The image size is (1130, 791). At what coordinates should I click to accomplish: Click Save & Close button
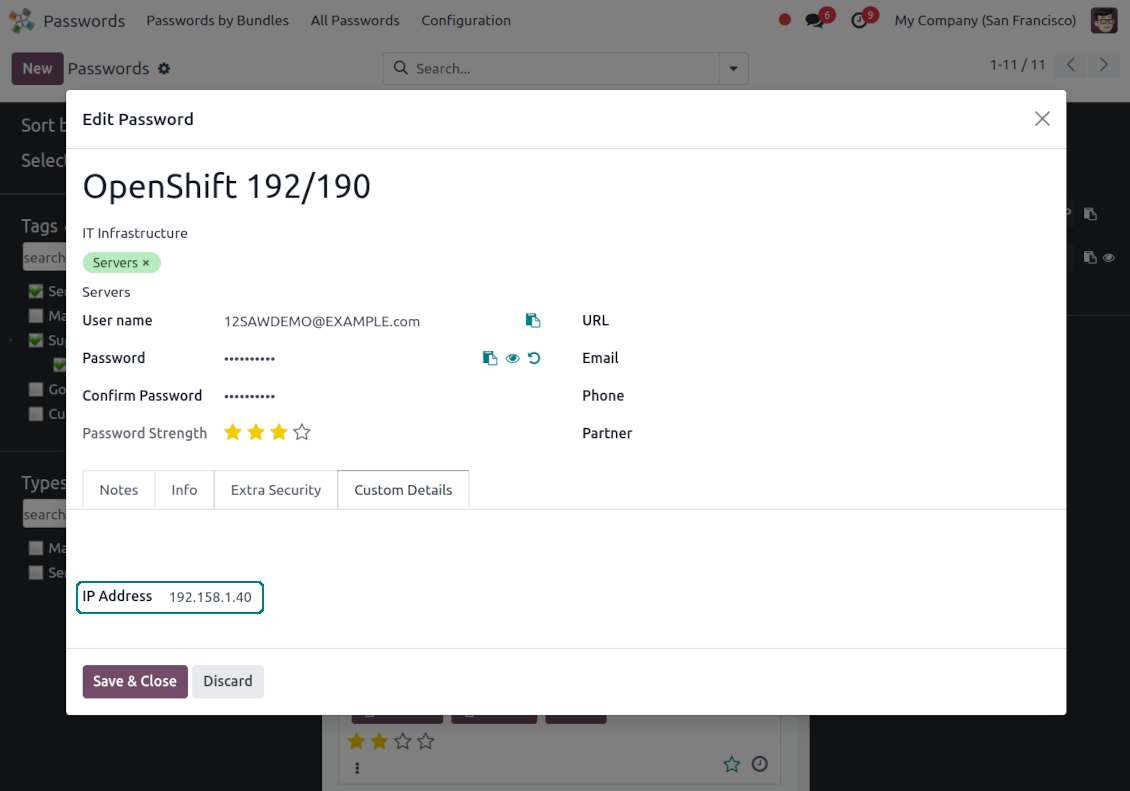coord(135,681)
